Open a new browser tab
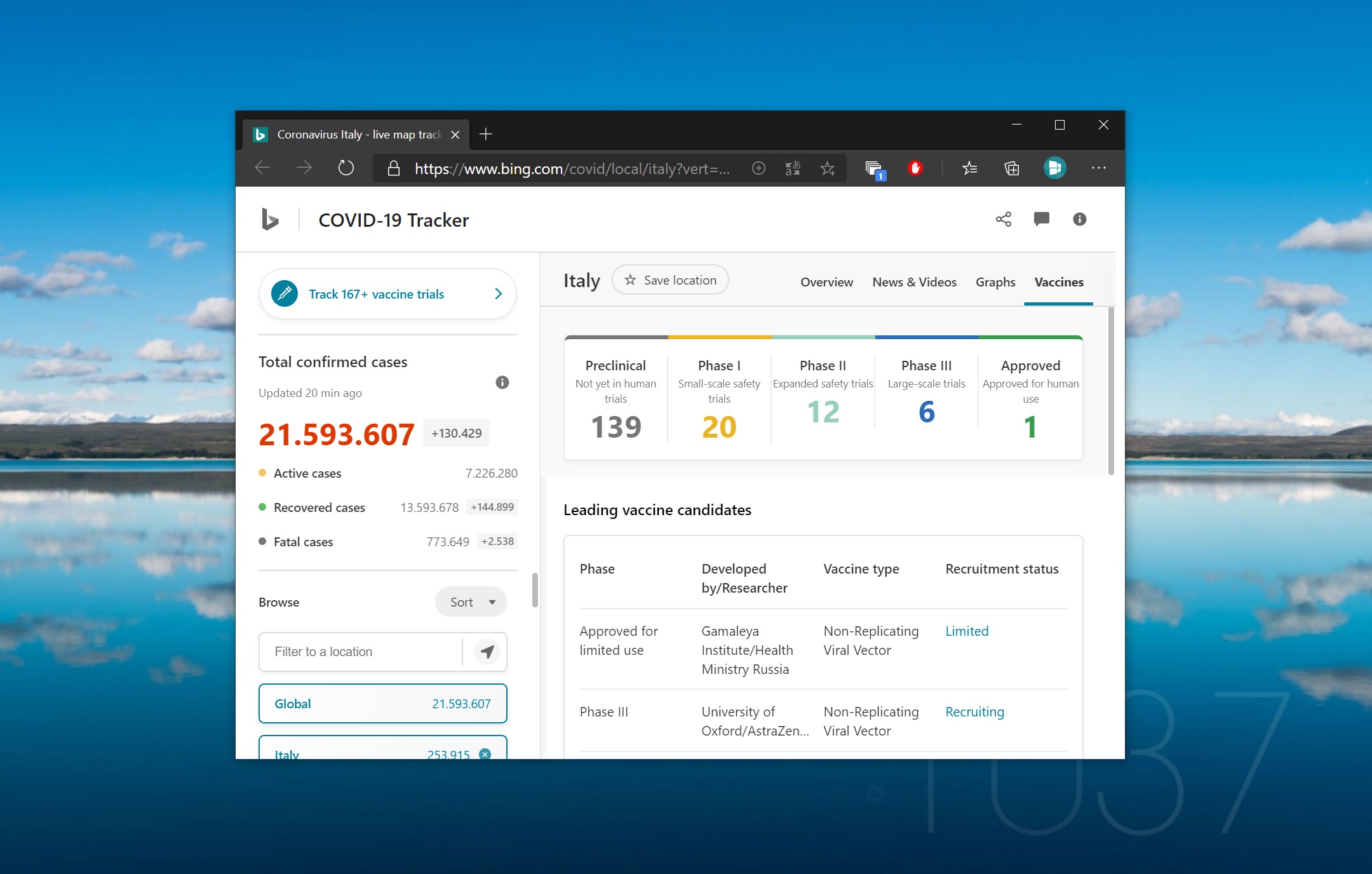 [486, 135]
